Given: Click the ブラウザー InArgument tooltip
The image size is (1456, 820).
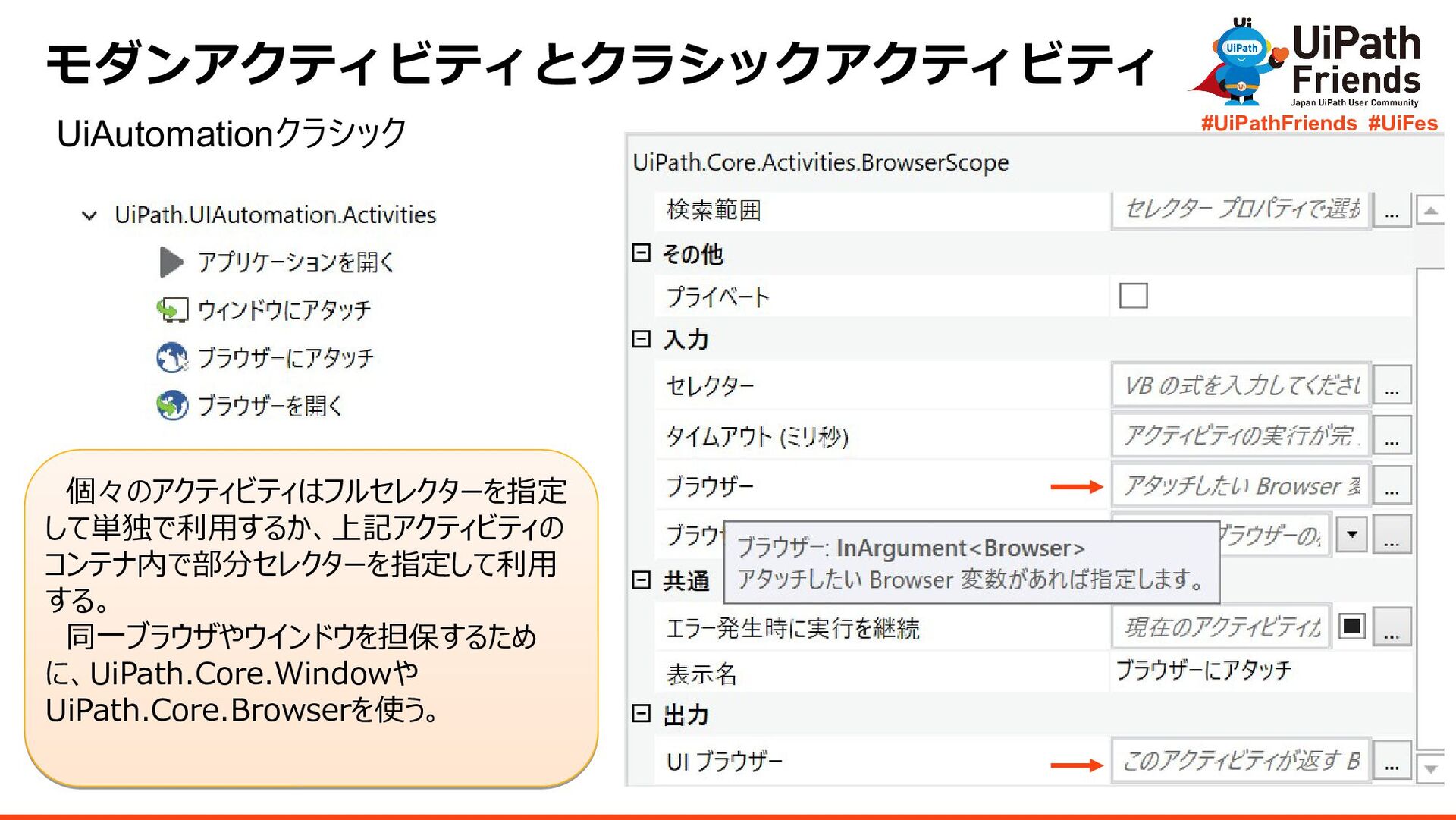Looking at the screenshot, I should coord(971,563).
